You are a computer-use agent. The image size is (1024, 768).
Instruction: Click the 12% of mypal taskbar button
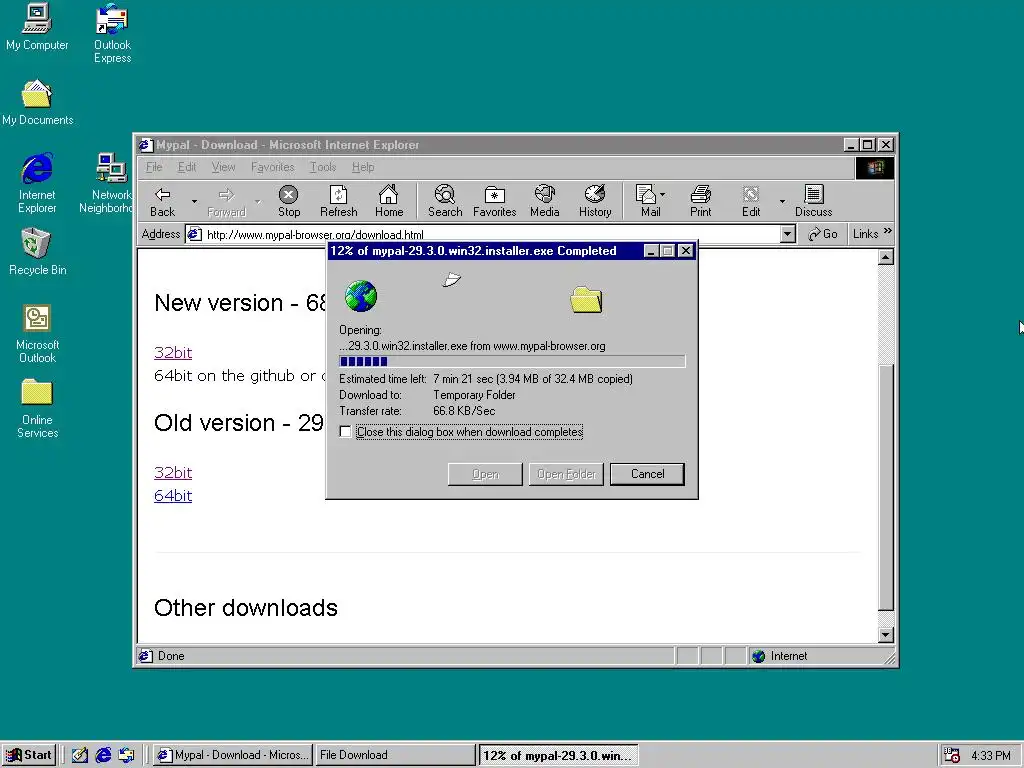pos(558,755)
